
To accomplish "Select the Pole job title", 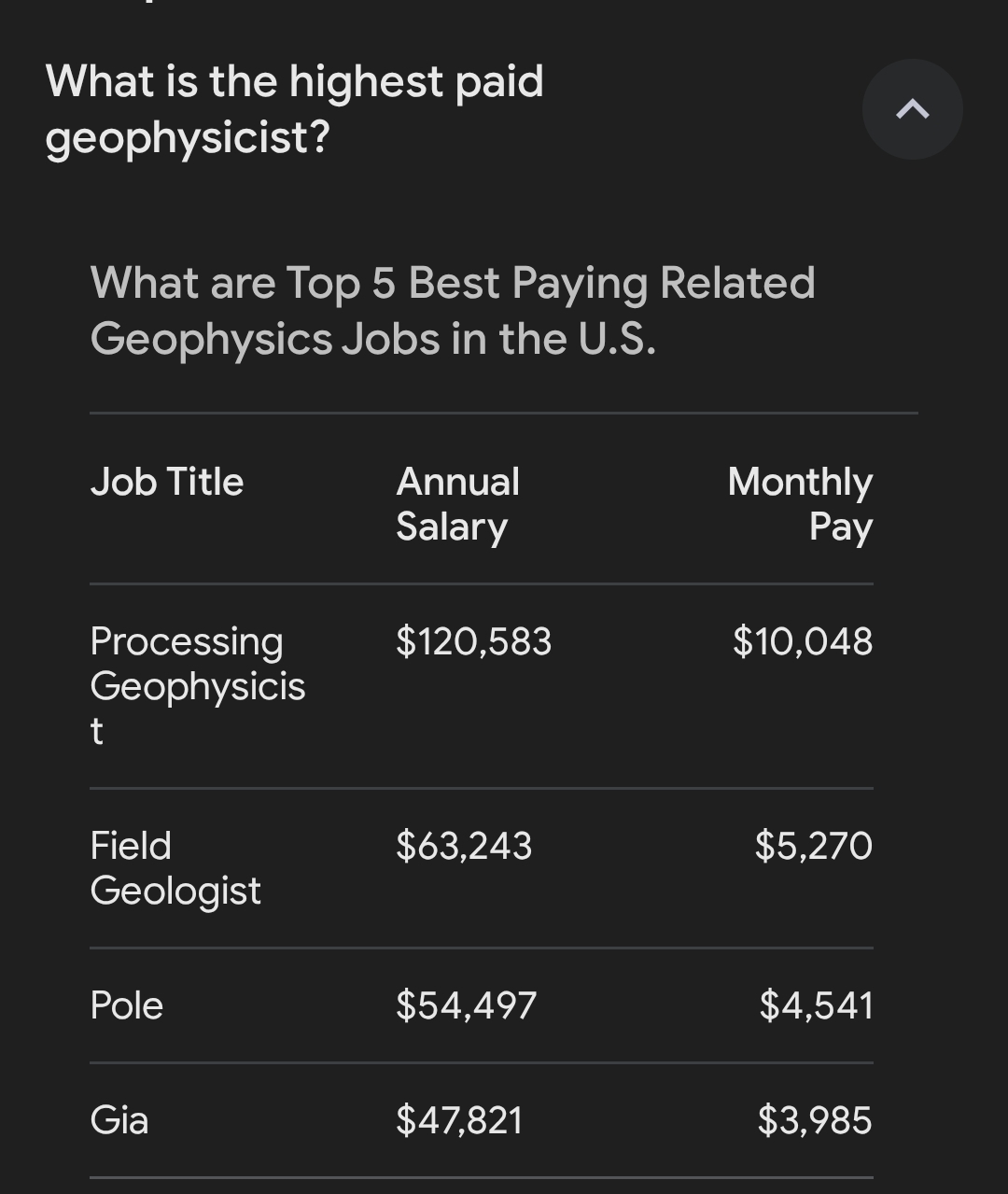I will pyautogui.click(x=127, y=1005).
